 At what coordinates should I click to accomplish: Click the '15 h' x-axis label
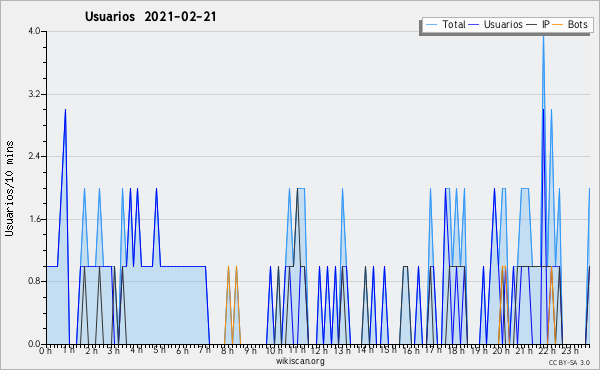coord(388,350)
